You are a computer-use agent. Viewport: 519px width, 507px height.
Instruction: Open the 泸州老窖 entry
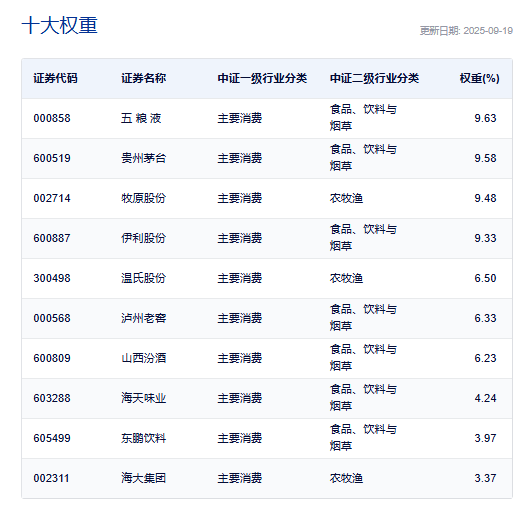[x=143, y=318]
